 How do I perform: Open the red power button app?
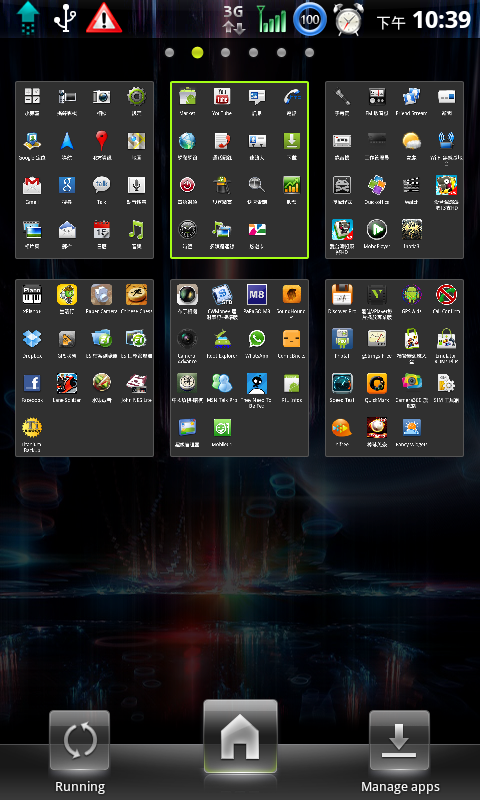pos(187,185)
